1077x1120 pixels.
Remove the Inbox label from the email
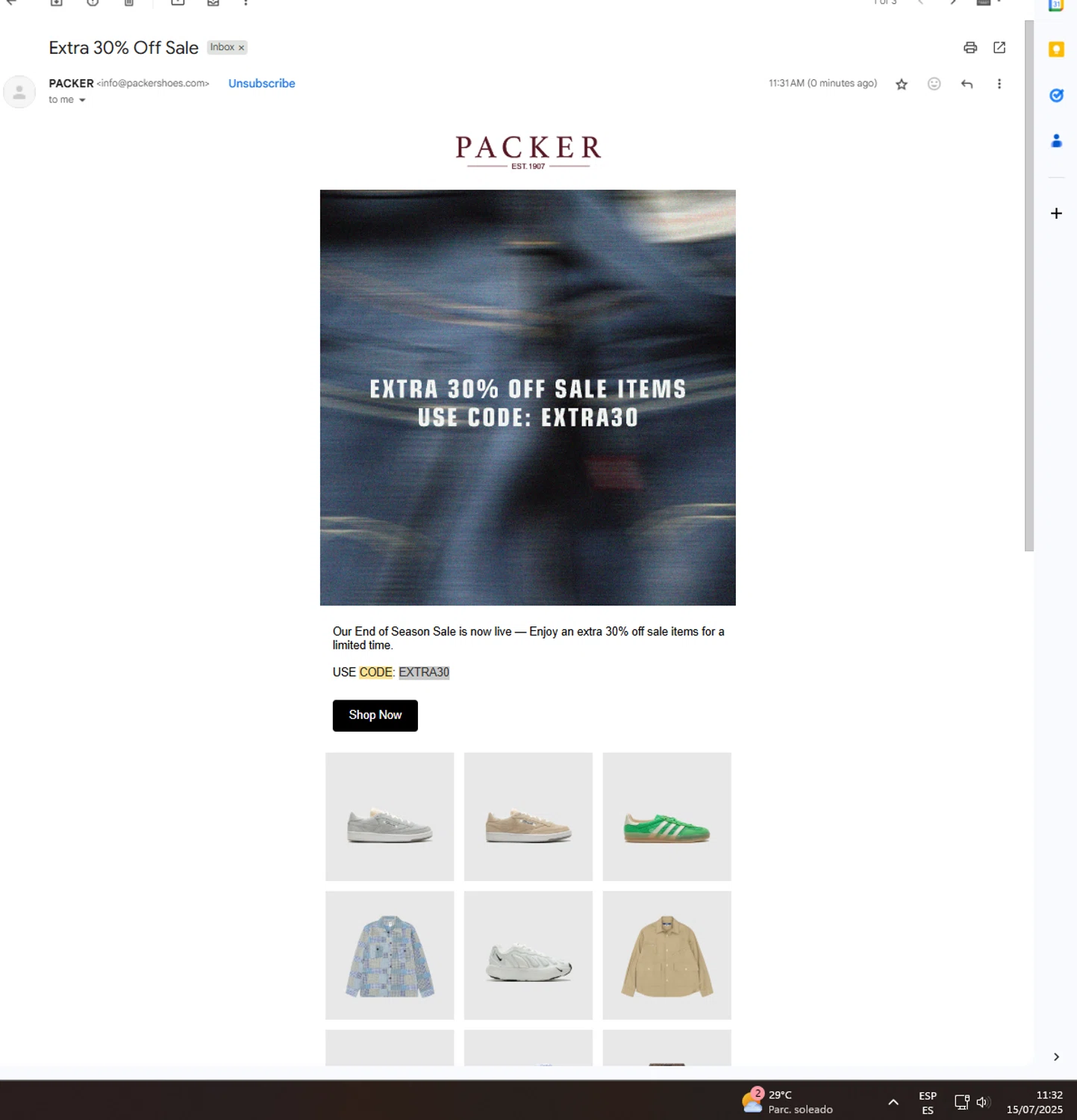241,48
